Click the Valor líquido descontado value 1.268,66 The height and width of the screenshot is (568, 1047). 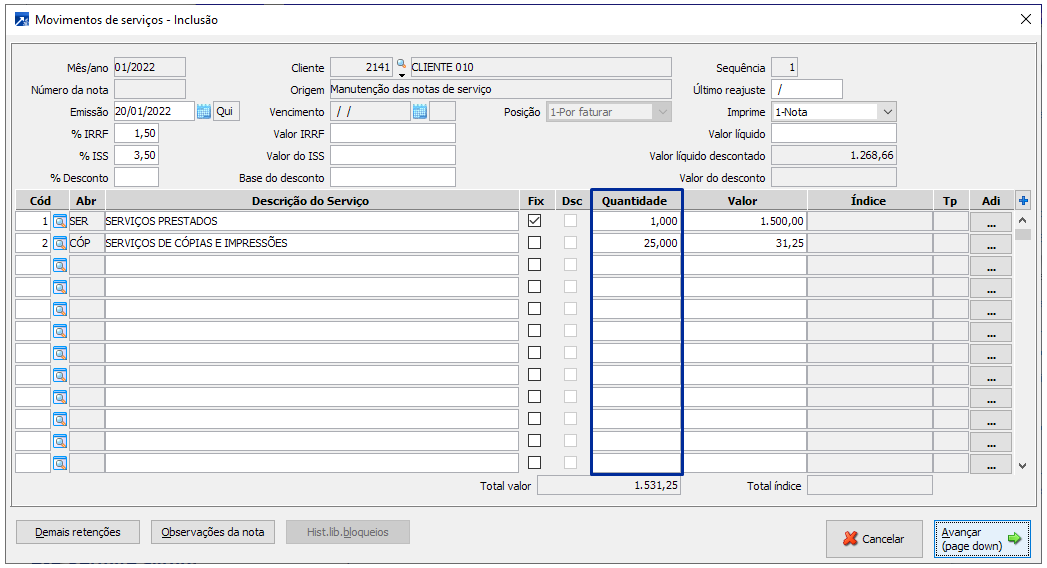pyautogui.click(x=833, y=156)
